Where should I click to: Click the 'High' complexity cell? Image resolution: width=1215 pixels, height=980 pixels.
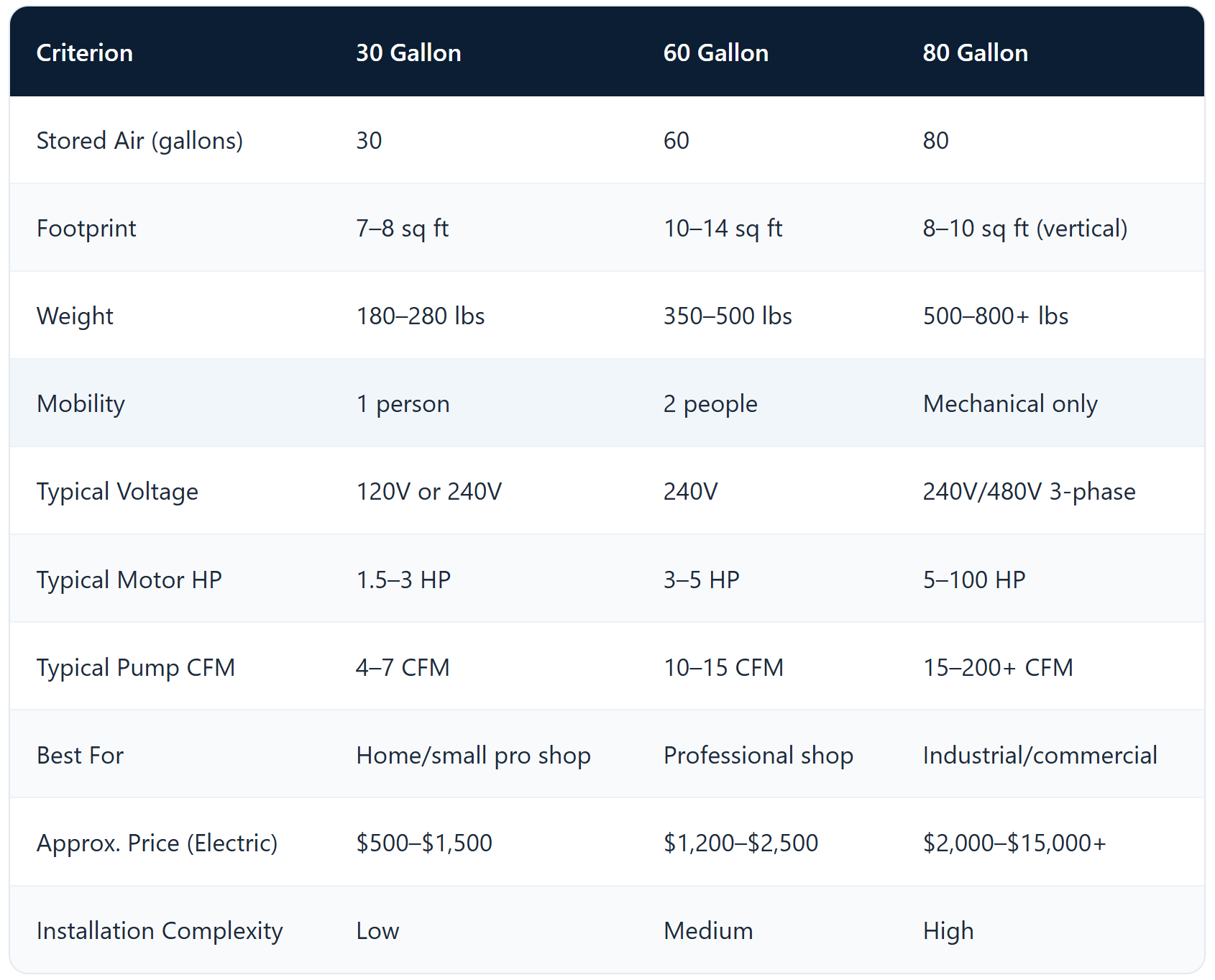[x=948, y=931]
